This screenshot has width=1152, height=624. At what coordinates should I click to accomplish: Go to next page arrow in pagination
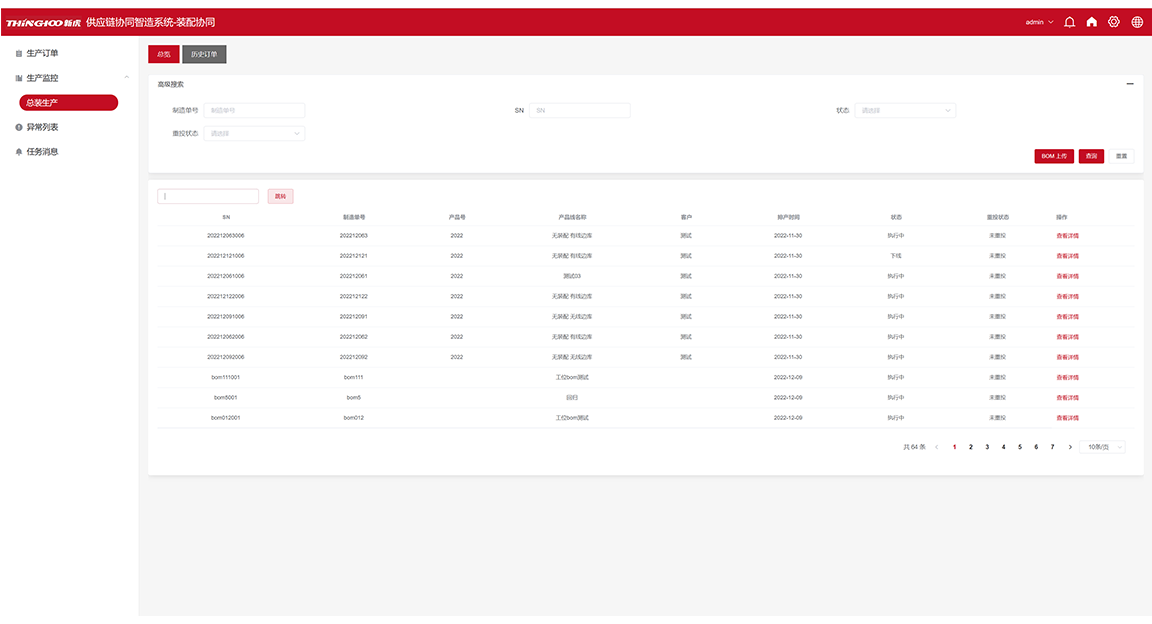[x=1070, y=447]
